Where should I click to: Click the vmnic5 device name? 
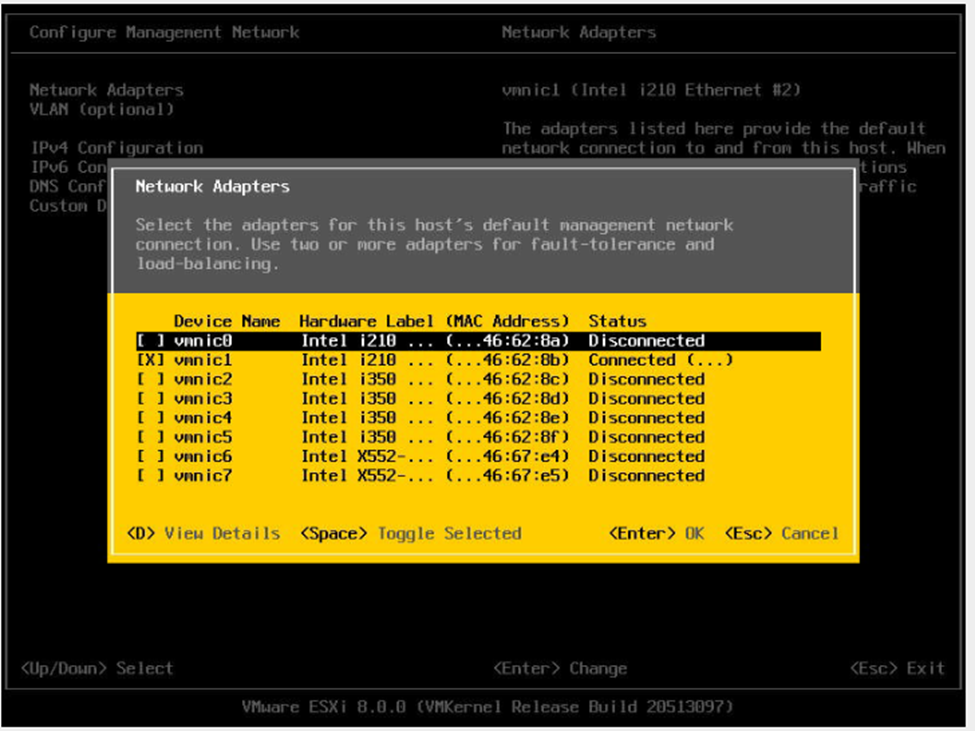click(203, 437)
